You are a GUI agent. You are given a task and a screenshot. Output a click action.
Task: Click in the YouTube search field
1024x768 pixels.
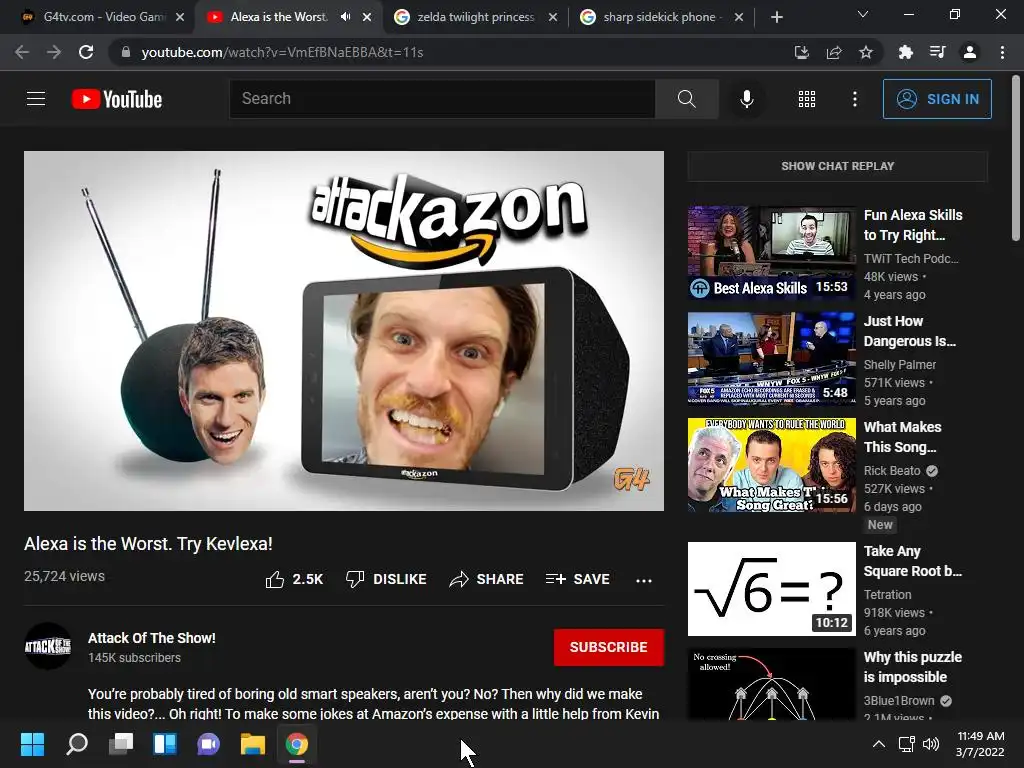pos(442,99)
